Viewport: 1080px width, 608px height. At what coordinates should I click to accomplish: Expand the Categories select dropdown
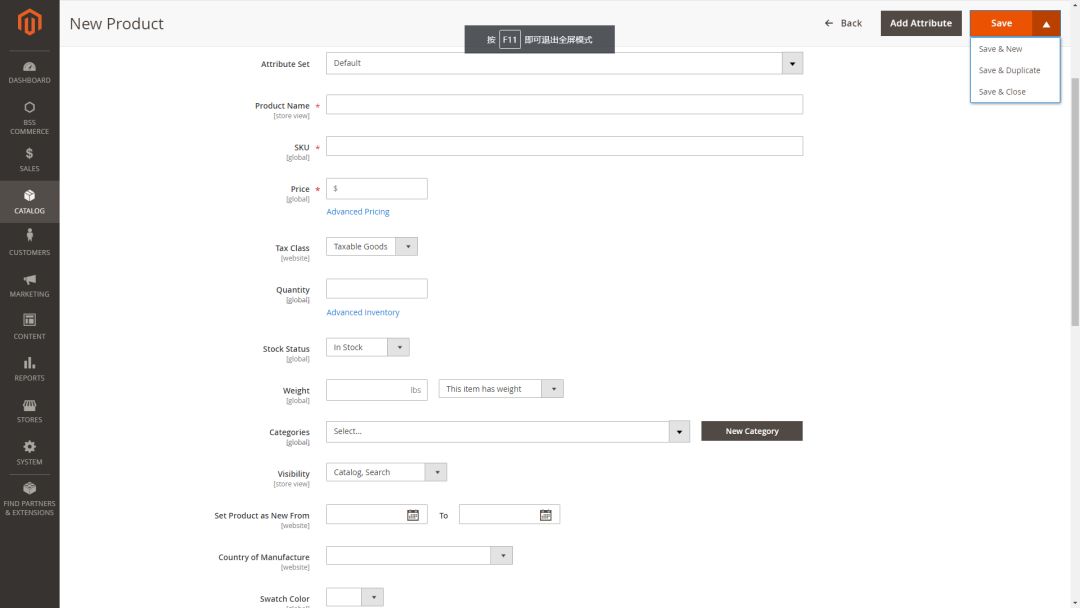click(x=680, y=432)
